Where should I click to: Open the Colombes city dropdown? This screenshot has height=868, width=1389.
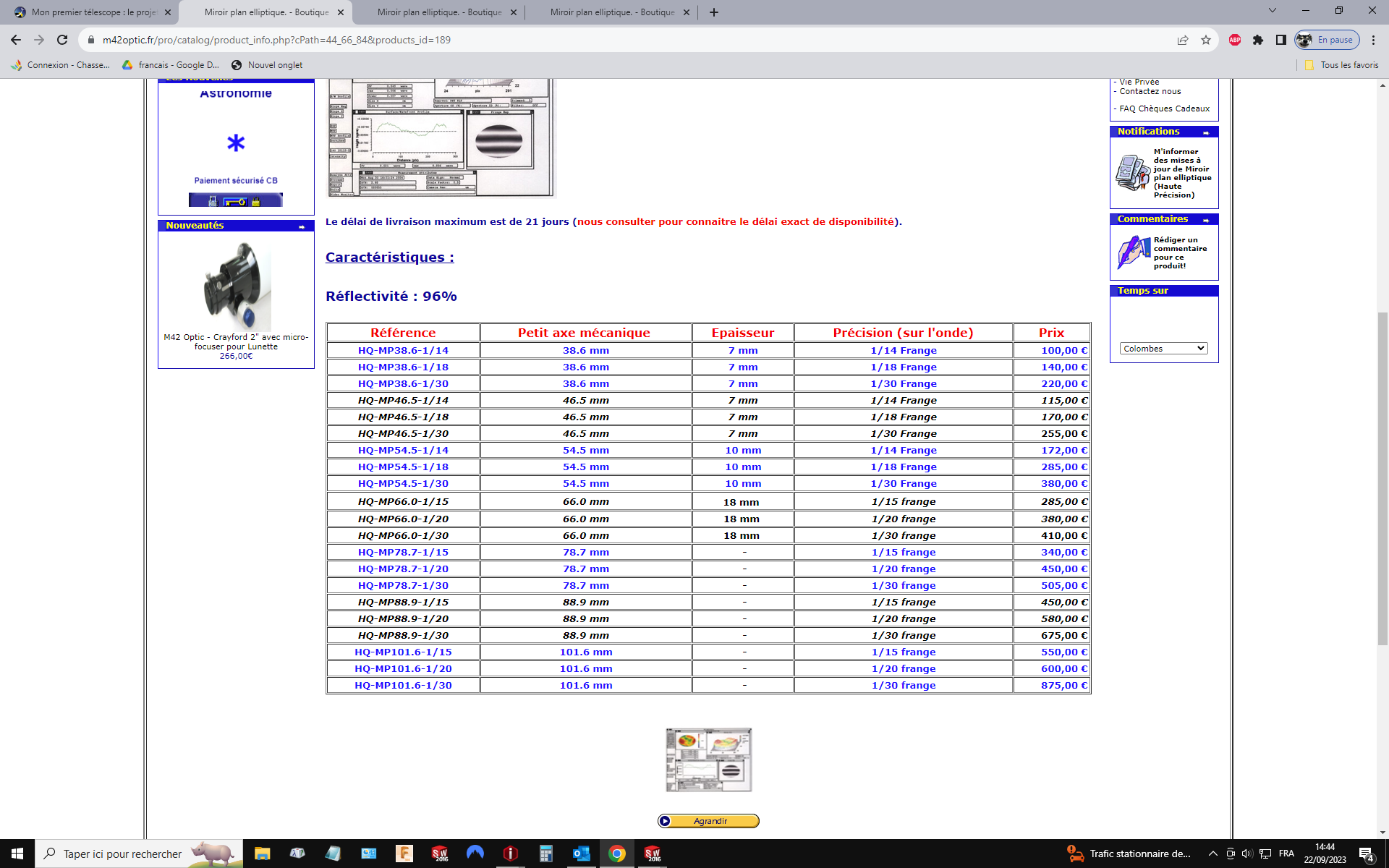click(x=1163, y=349)
